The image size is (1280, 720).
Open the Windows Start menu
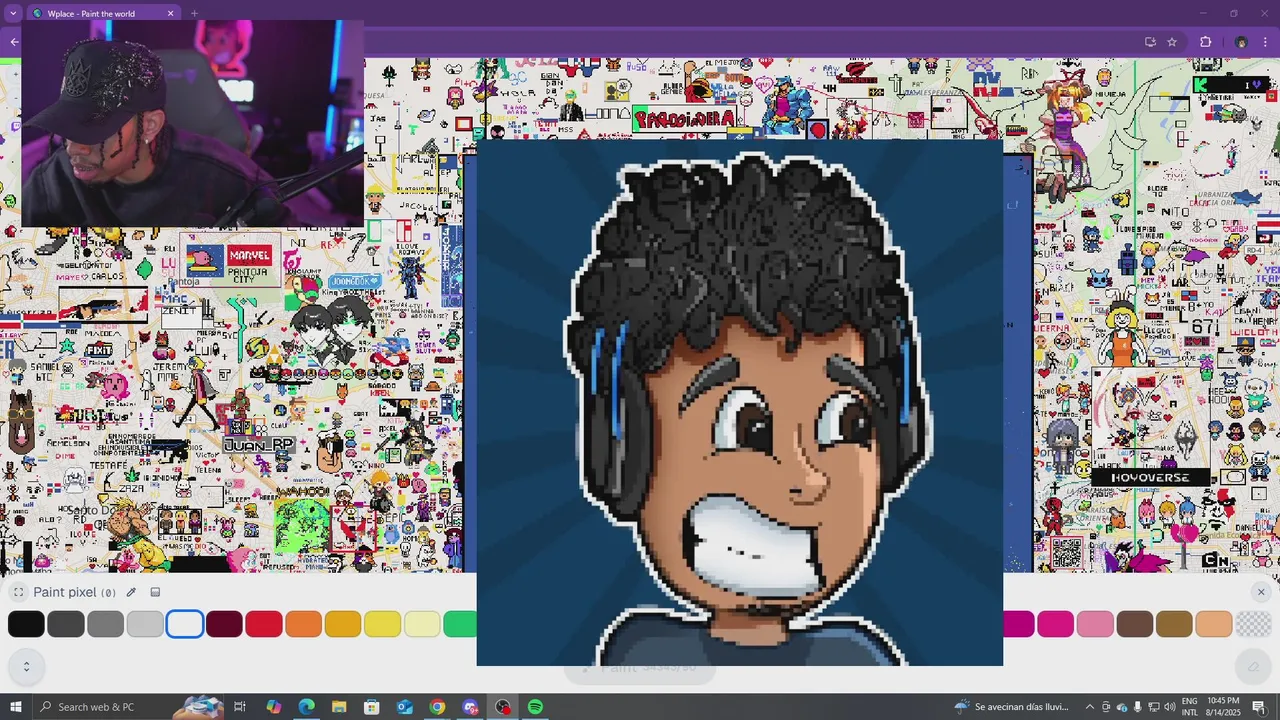click(x=16, y=707)
